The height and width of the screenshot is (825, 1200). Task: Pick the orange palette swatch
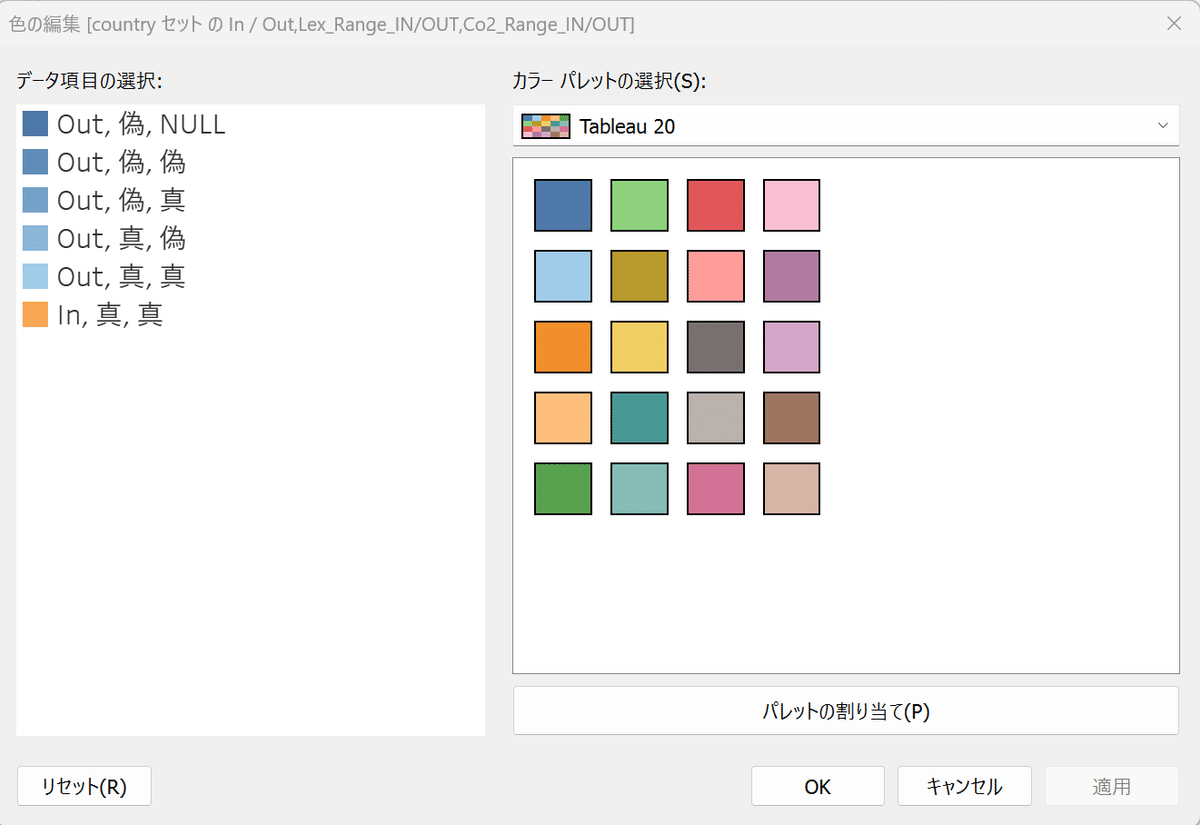tap(563, 347)
